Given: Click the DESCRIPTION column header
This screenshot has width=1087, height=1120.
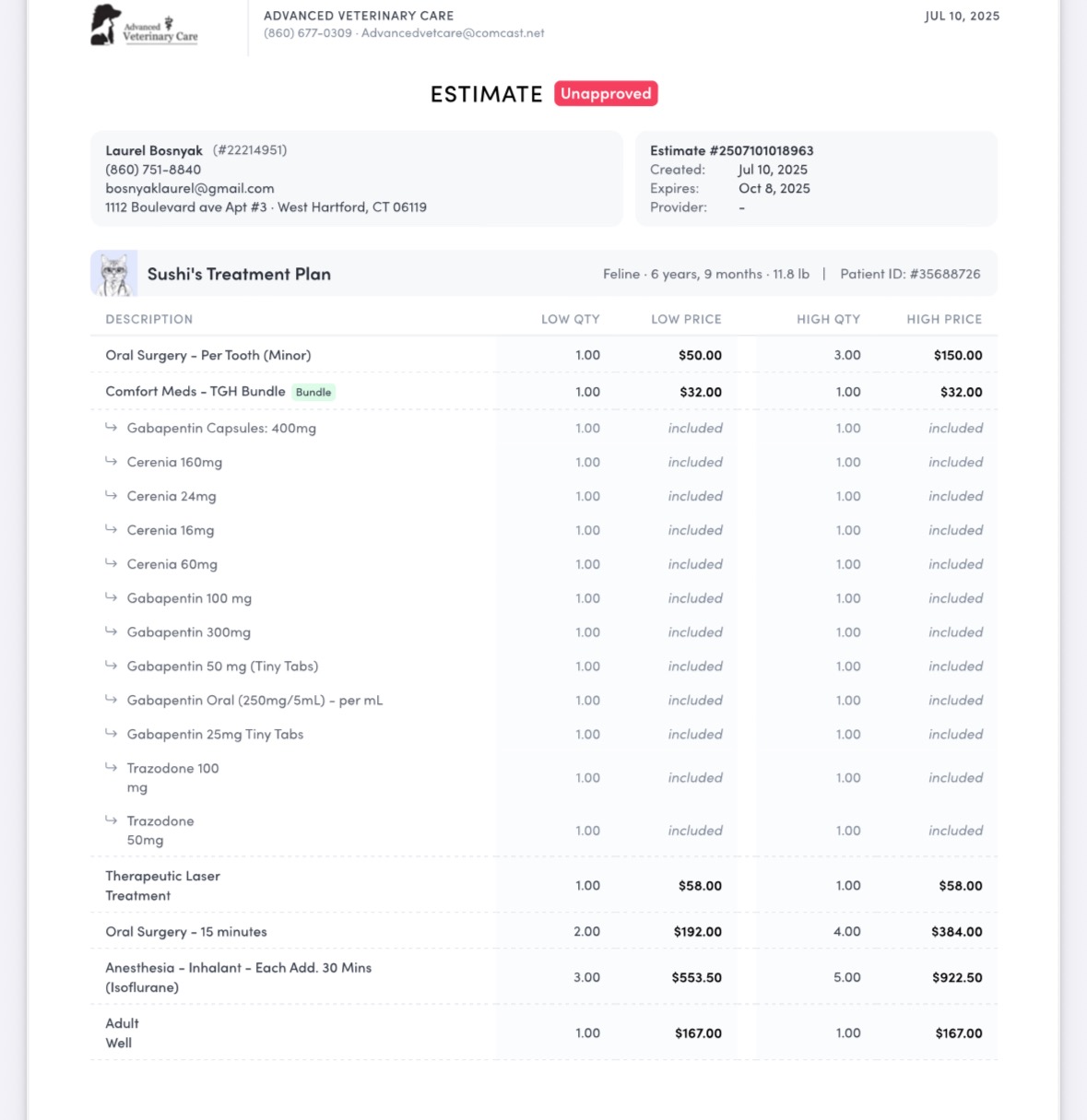Looking at the screenshot, I should tap(149, 319).
